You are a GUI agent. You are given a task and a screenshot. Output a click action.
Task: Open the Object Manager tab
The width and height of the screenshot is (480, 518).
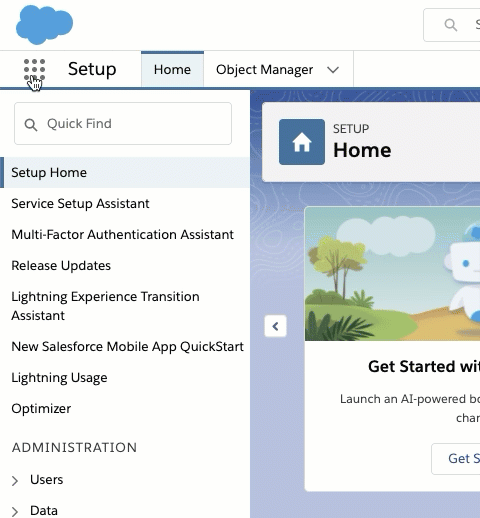point(264,70)
